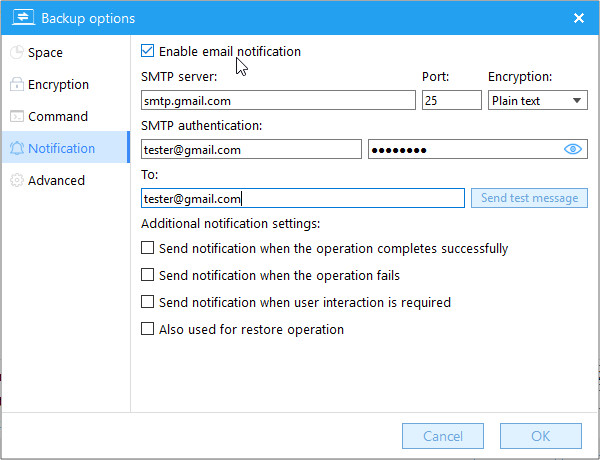Open the Advanced settings tab label
This screenshot has width=600, height=460.
[56, 181]
